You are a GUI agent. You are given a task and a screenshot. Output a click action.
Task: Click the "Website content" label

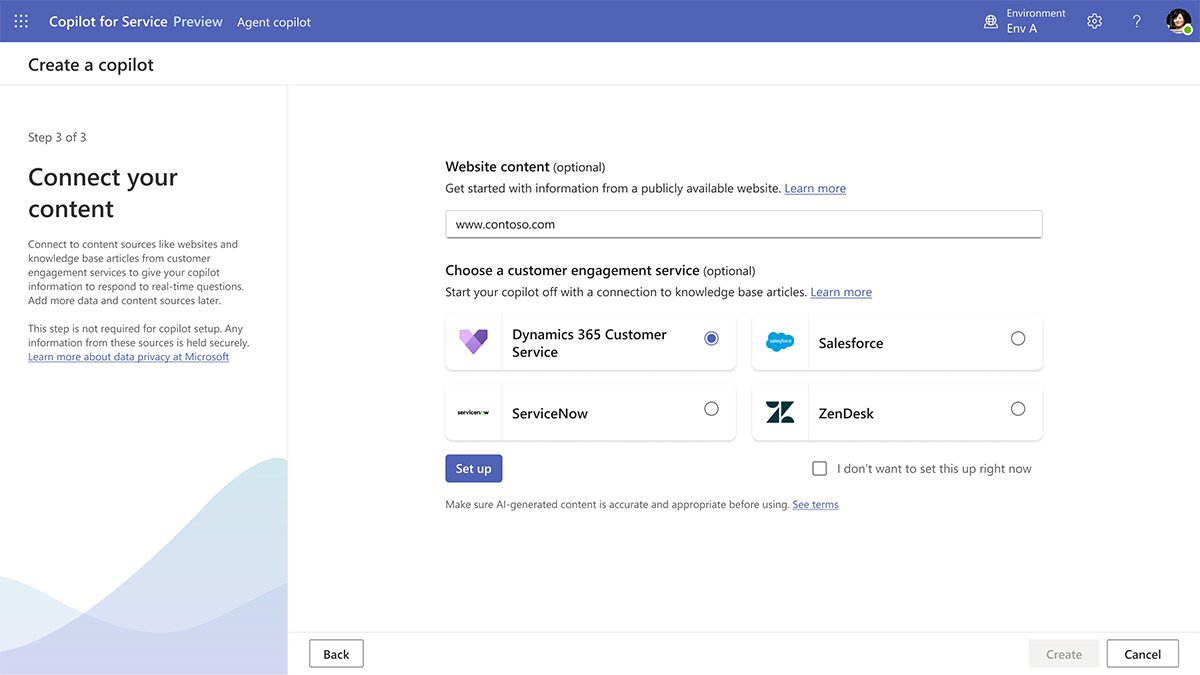tap(497, 167)
